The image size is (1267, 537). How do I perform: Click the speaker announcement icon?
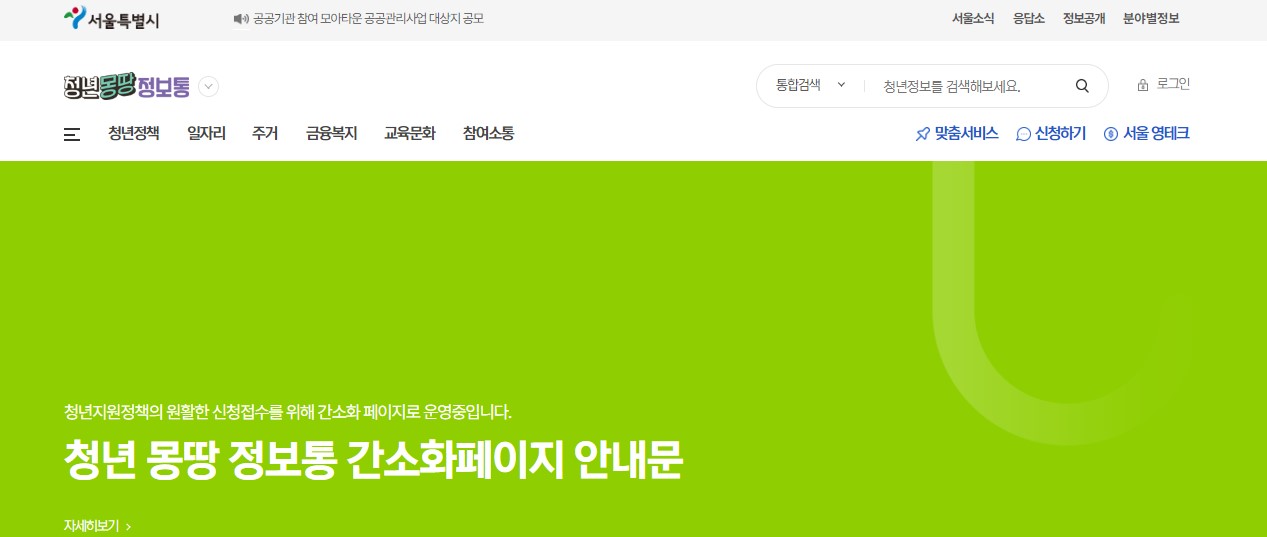240,19
